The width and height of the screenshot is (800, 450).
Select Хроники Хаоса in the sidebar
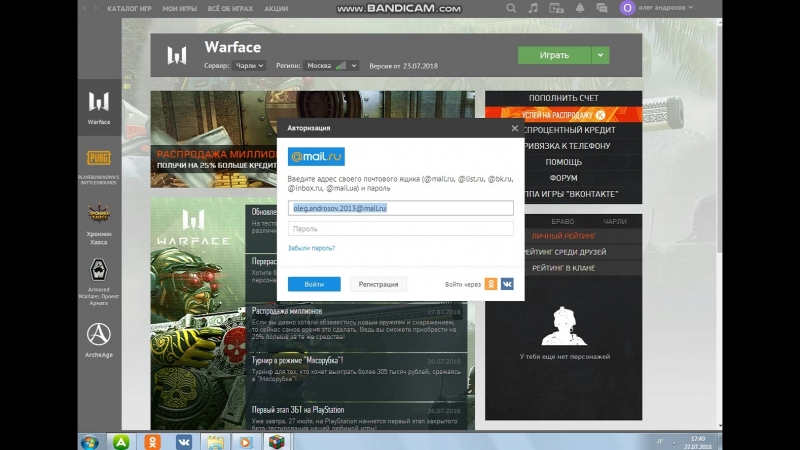(99, 224)
